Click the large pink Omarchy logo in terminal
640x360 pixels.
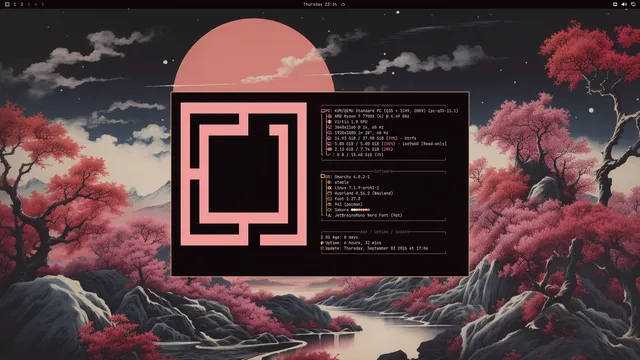[x=243, y=174]
